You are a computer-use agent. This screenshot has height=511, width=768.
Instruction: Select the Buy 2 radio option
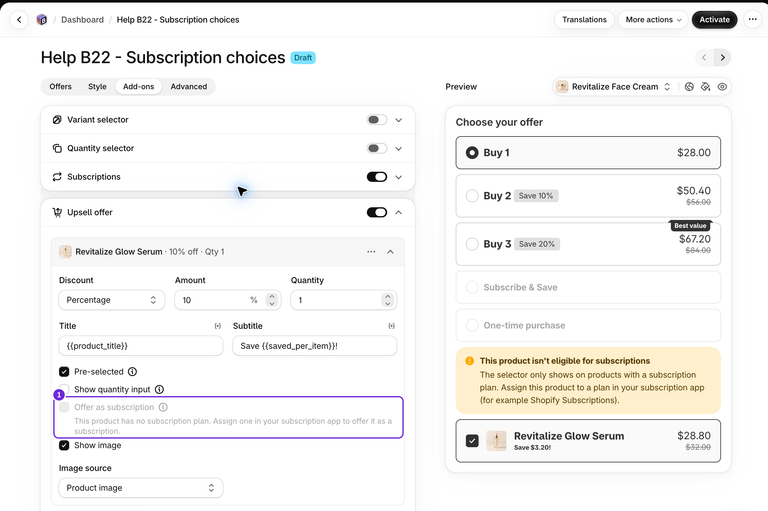(472, 195)
